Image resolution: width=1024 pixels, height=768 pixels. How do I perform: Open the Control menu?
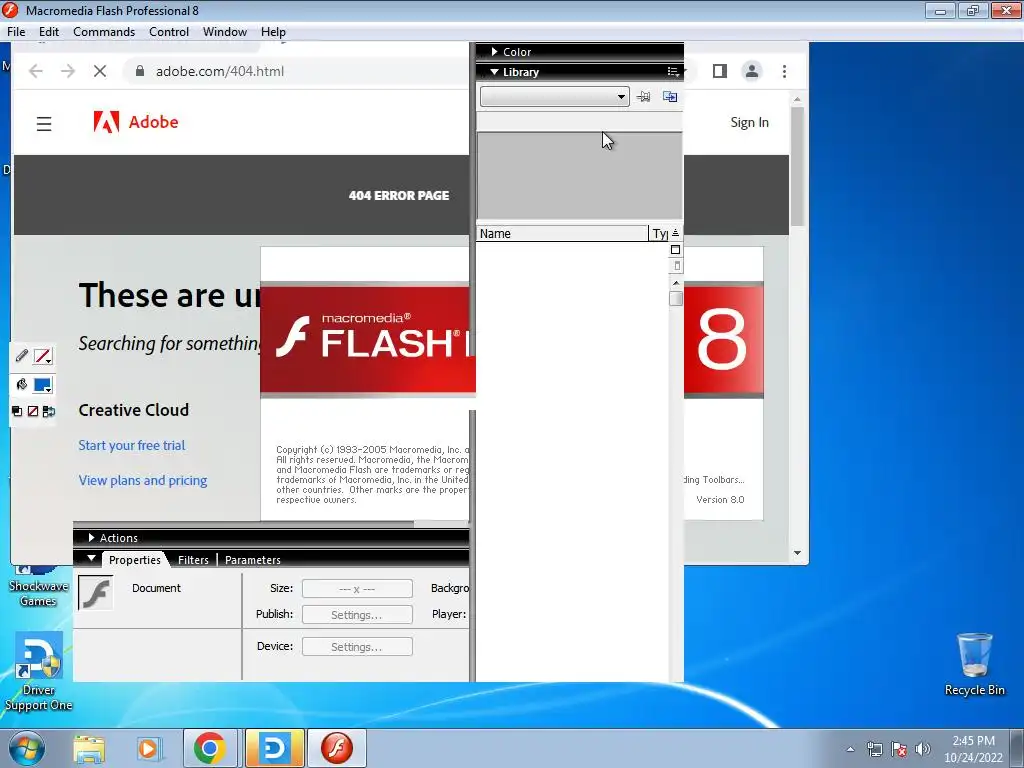click(168, 31)
